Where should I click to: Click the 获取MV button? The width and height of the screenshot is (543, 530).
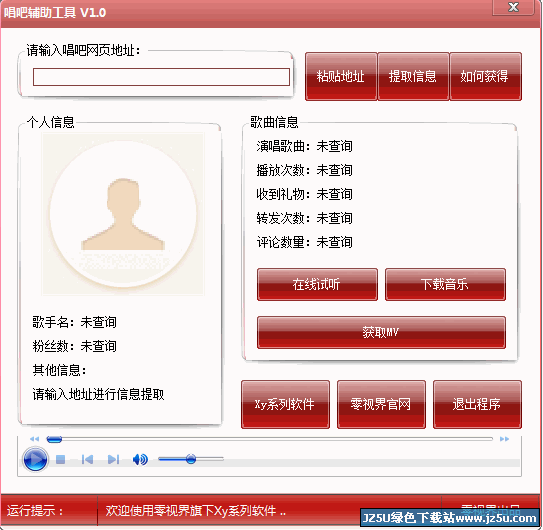[x=381, y=333]
